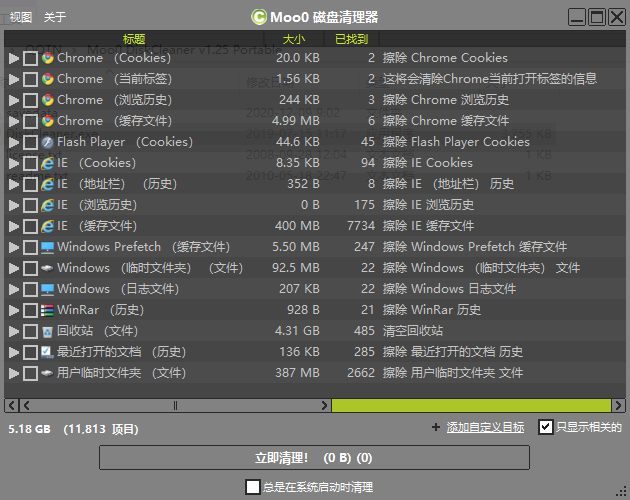This screenshot has width=630, height=500.
Task: Click the Chrome icon in the 浏览历史 row
Action: coord(47,100)
